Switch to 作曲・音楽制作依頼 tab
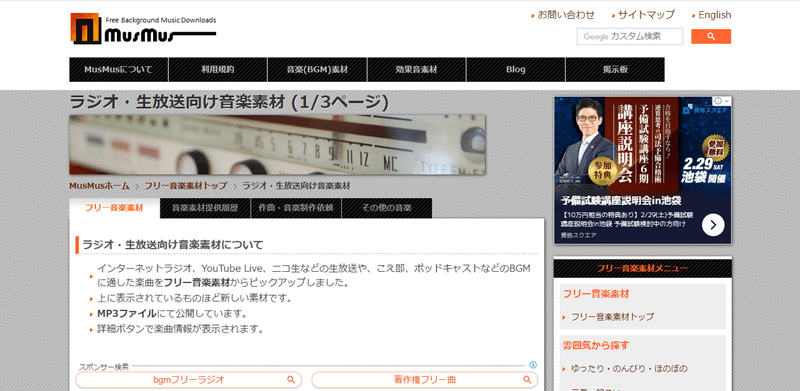Screen dimensions: 800x391 point(296,208)
